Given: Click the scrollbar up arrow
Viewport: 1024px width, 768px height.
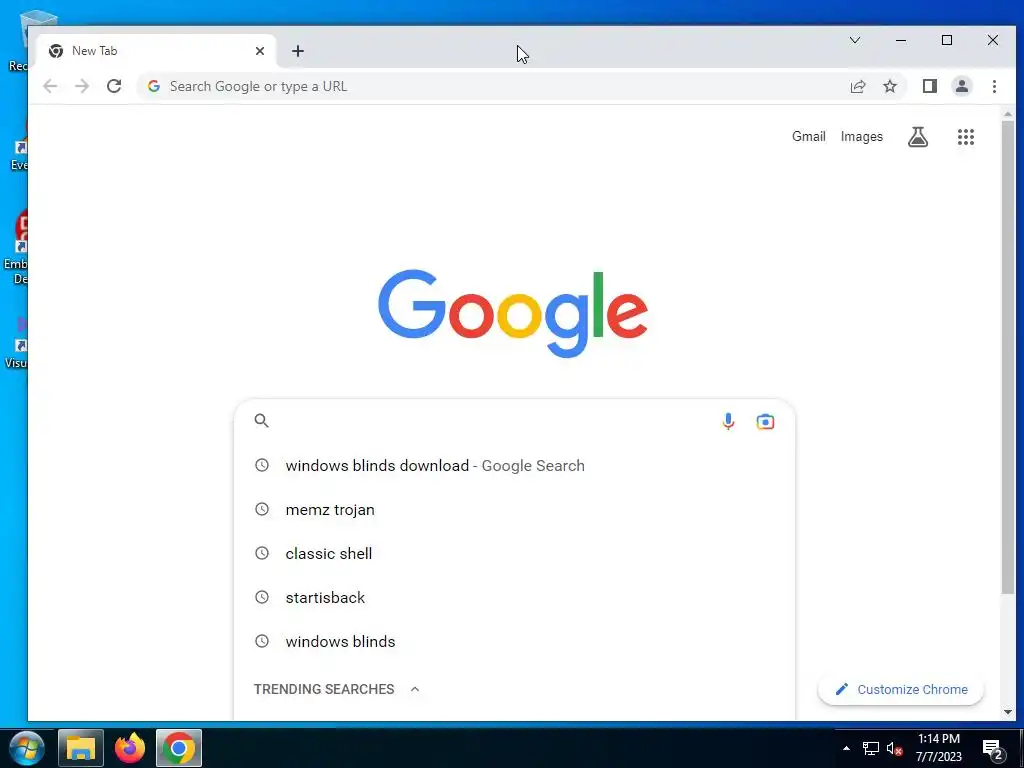Looking at the screenshot, I should 1008,114.
